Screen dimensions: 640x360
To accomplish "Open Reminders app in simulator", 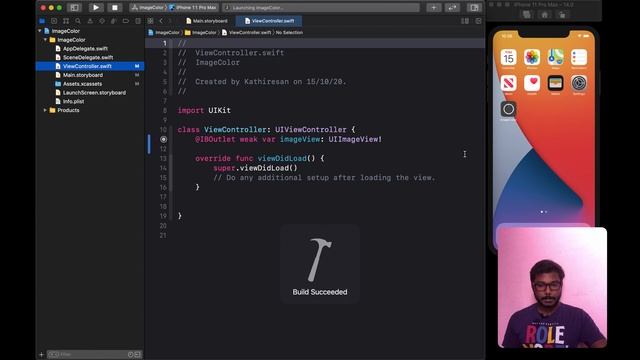I will [x=579, y=58].
